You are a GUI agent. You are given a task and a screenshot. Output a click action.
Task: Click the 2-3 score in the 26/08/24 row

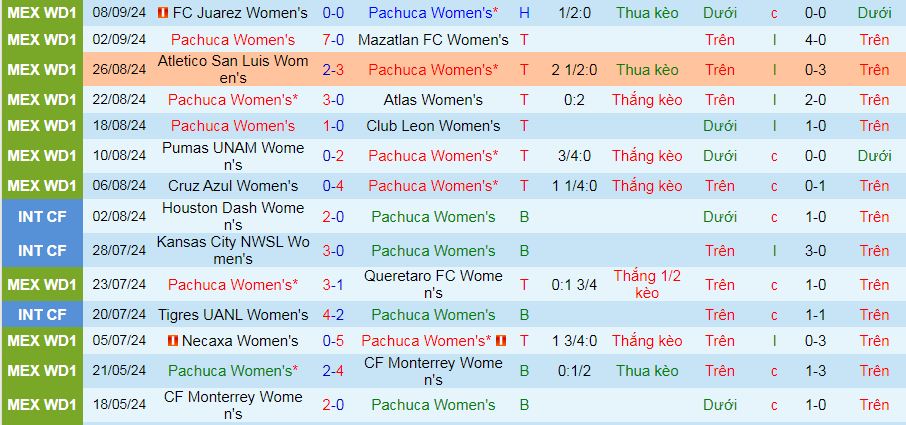(x=333, y=70)
